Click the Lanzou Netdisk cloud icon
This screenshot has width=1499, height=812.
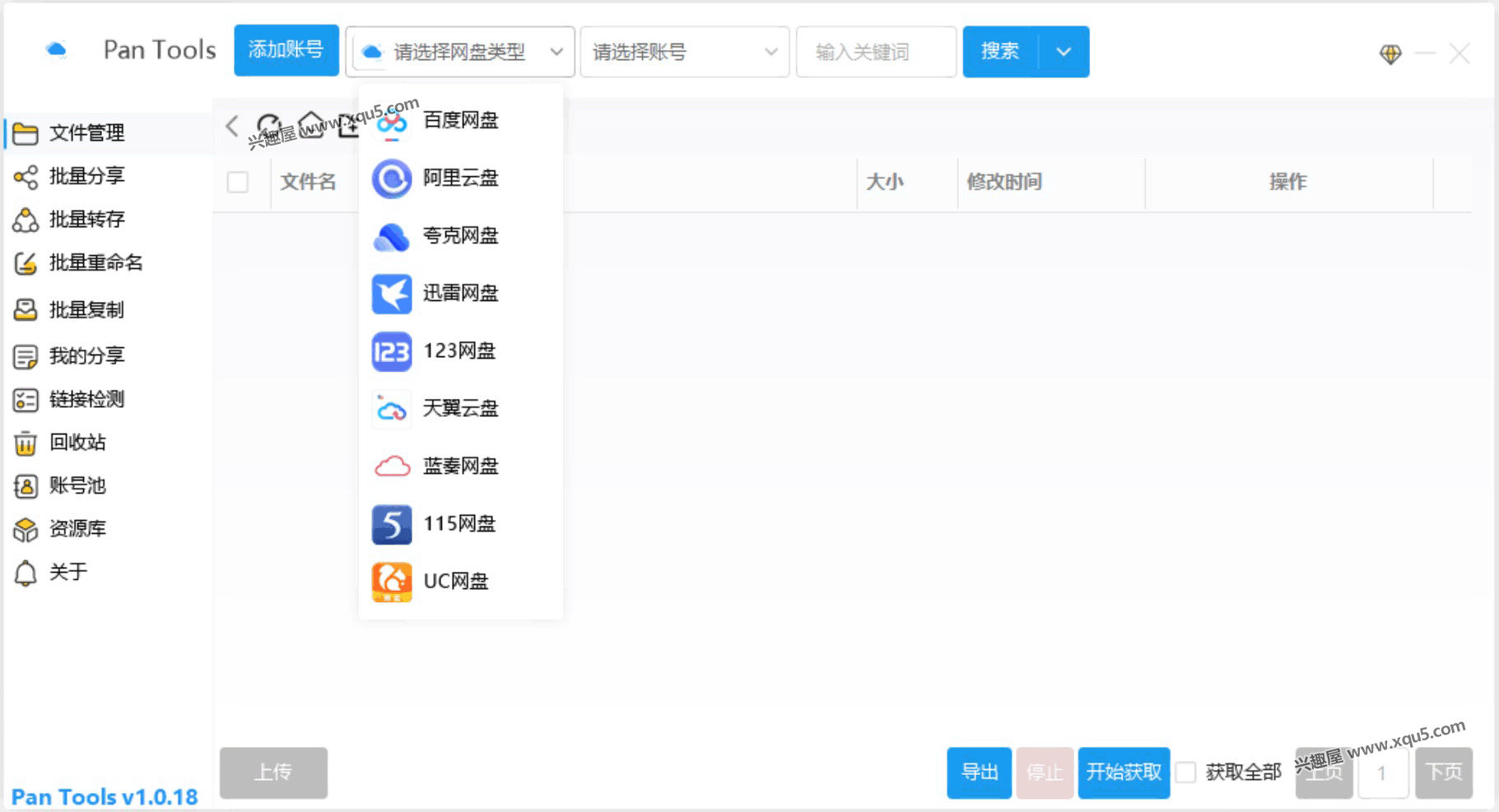(x=392, y=466)
